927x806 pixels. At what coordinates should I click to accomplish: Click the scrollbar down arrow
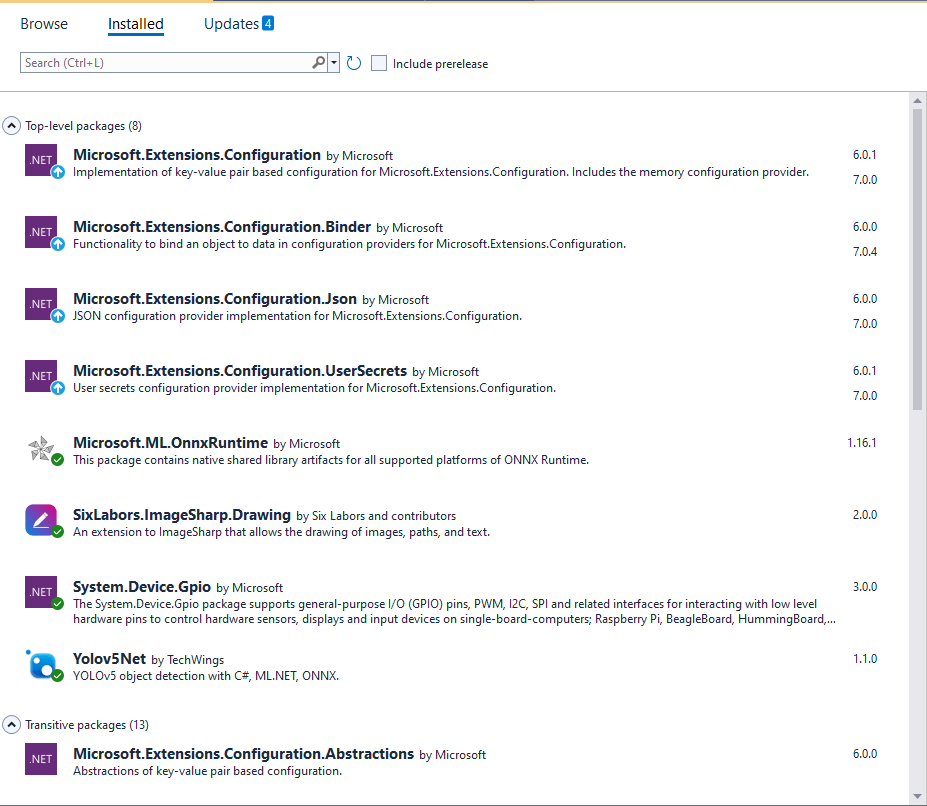pyautogui.click(x=917, y=796)
